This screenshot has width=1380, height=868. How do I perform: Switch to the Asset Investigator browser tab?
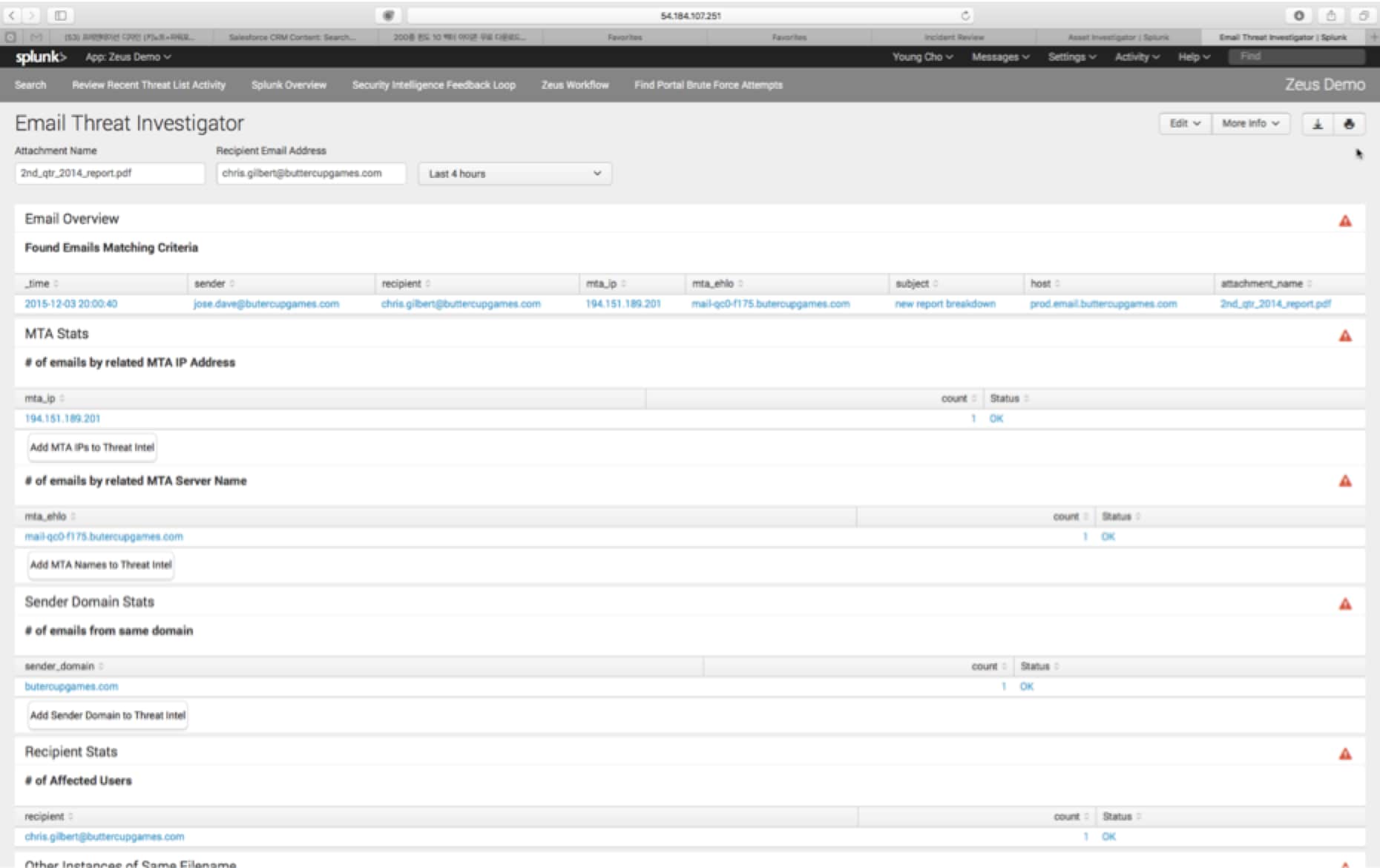[x=1118, y=37]
